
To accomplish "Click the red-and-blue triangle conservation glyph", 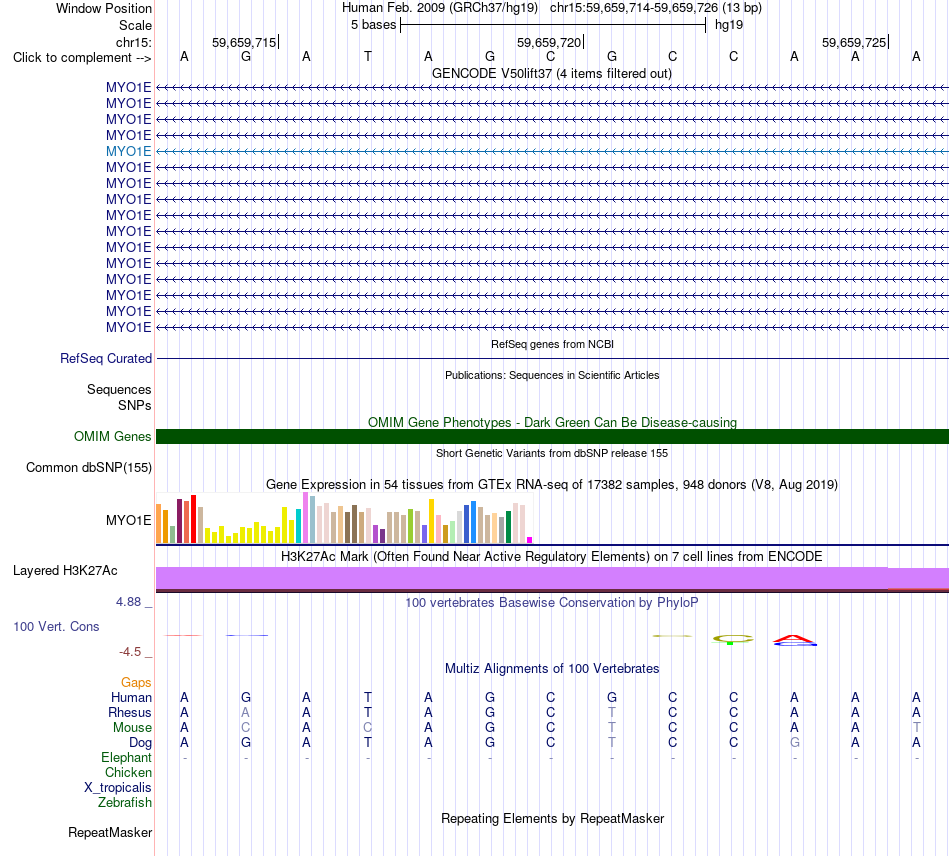I will pos(795,640).
